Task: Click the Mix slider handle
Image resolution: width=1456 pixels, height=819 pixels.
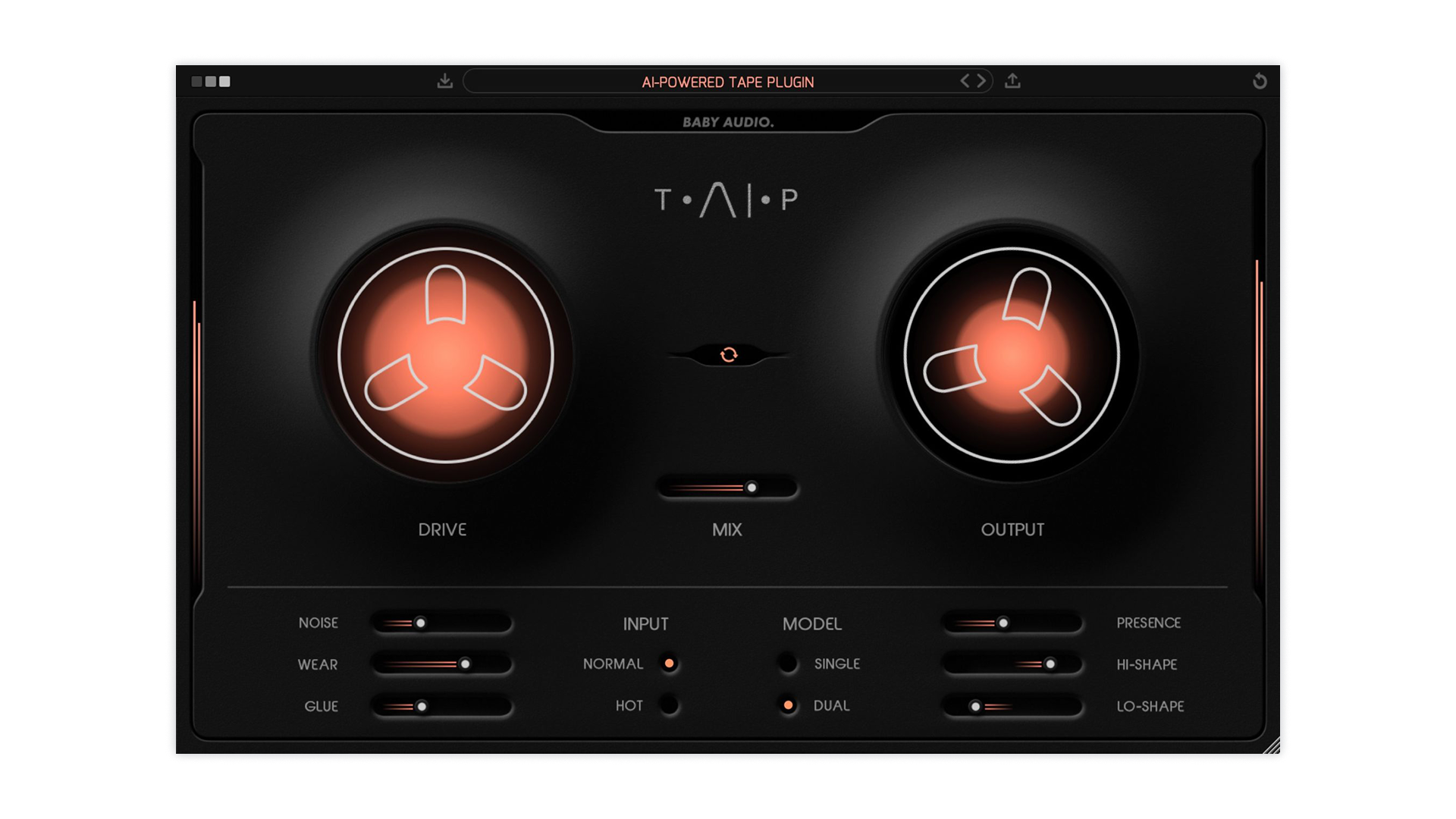Action: tap(752, 488)
